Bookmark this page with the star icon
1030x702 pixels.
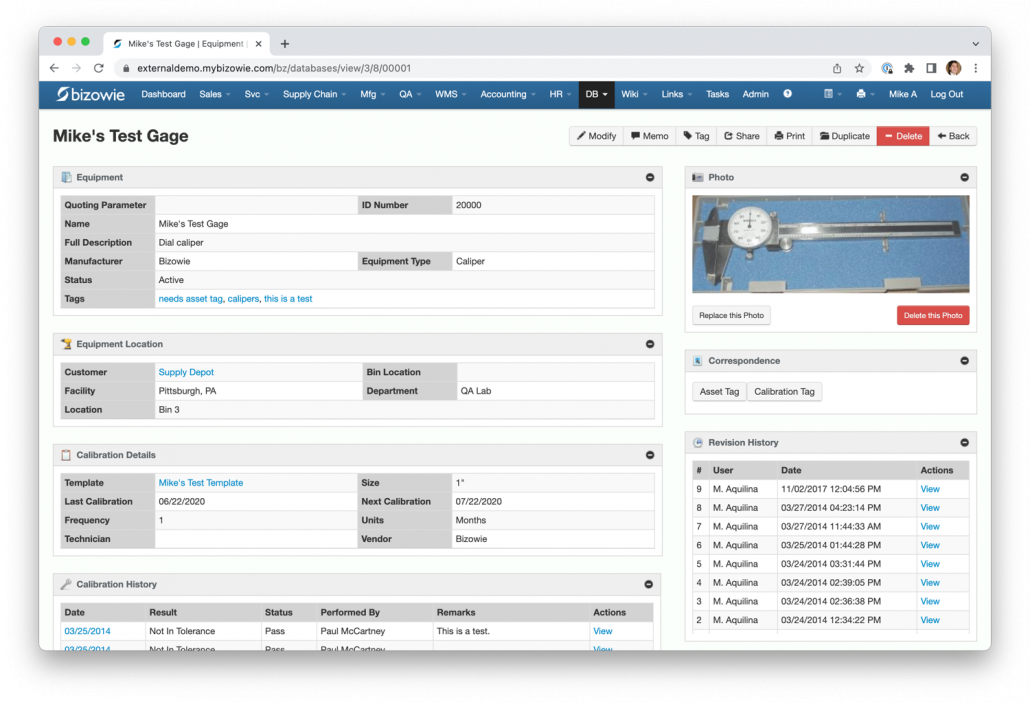point(859,68)
